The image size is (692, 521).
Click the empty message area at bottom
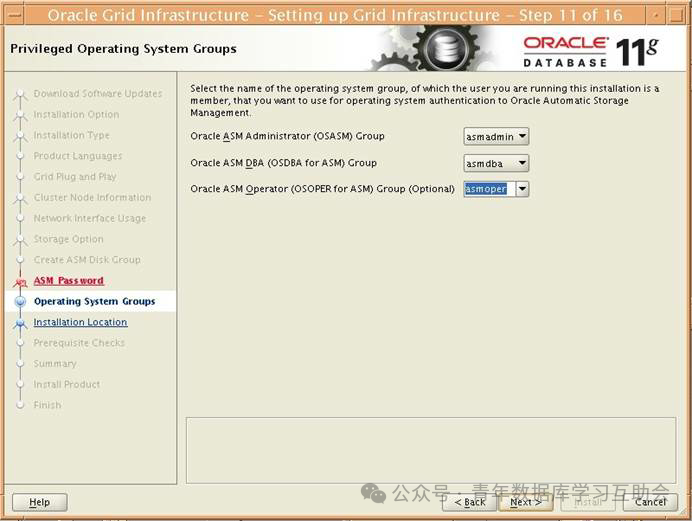pyautogui.click(x=431, y=450)
